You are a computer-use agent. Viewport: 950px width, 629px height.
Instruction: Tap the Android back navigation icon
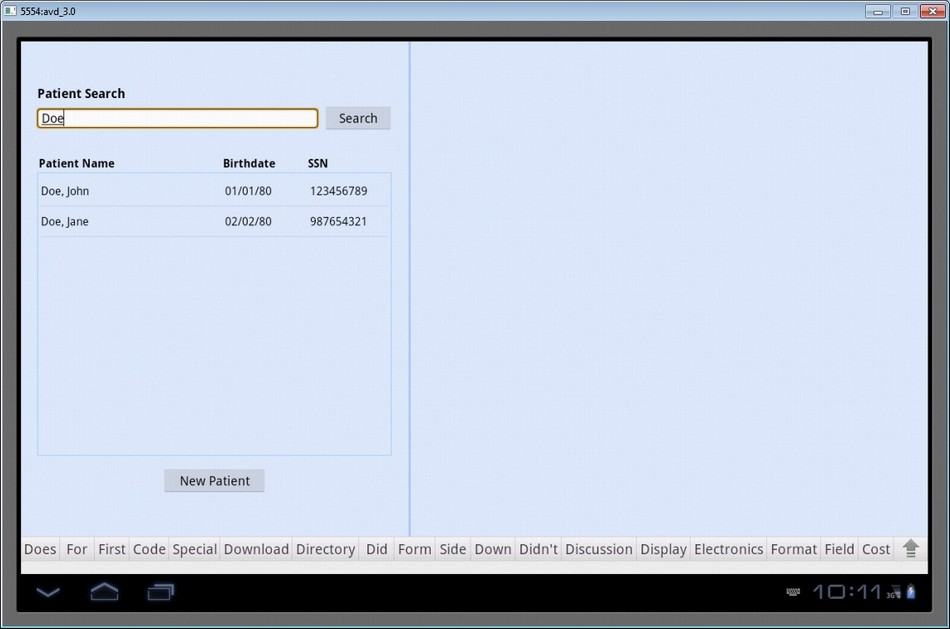click(x=48, y=592)
